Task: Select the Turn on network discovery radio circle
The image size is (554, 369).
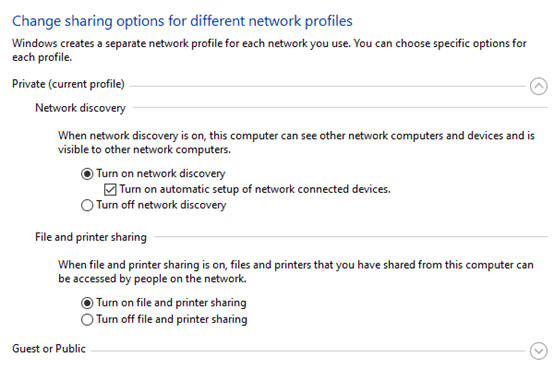Action: [x=87, y=174]
